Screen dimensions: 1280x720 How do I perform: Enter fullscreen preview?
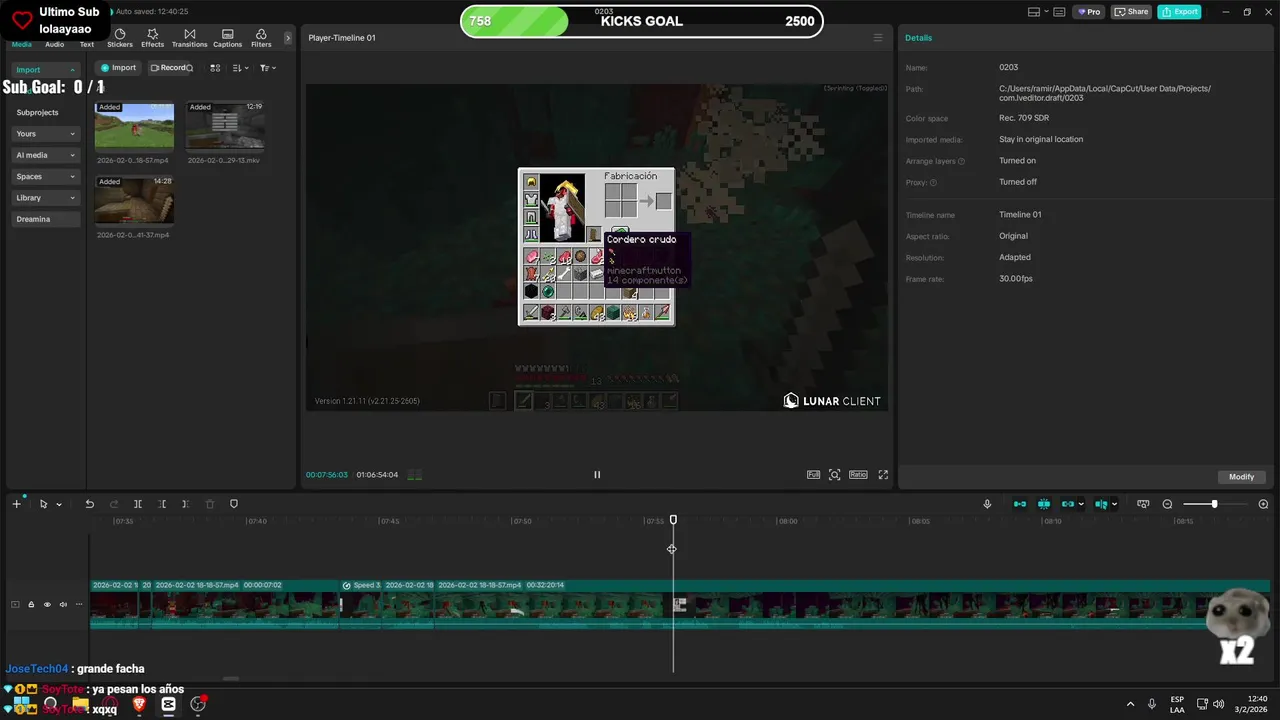883,475
